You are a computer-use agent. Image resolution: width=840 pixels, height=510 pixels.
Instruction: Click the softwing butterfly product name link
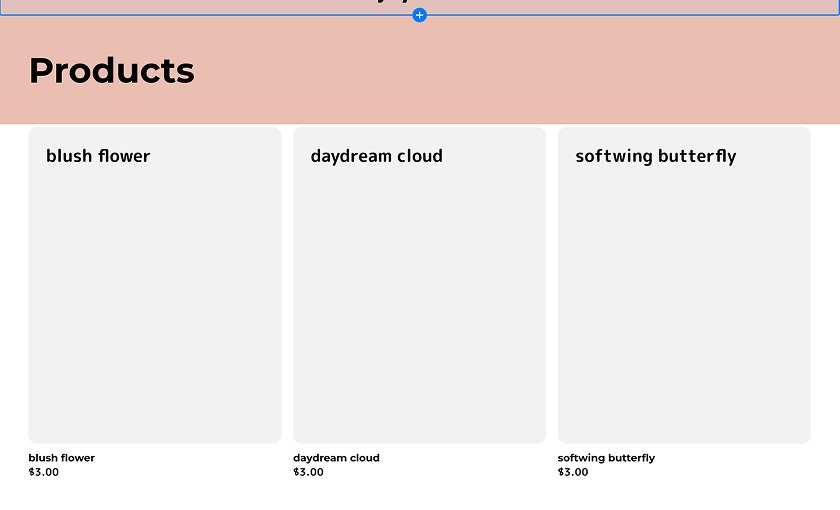606,458
